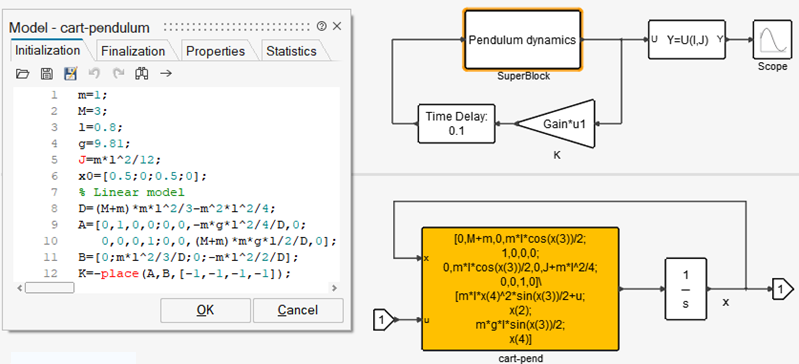Viewport: 799px width, 364px height.
Task: Select the Pendulum dynamics SuperBlock
Action: click(x=522, y=40)
